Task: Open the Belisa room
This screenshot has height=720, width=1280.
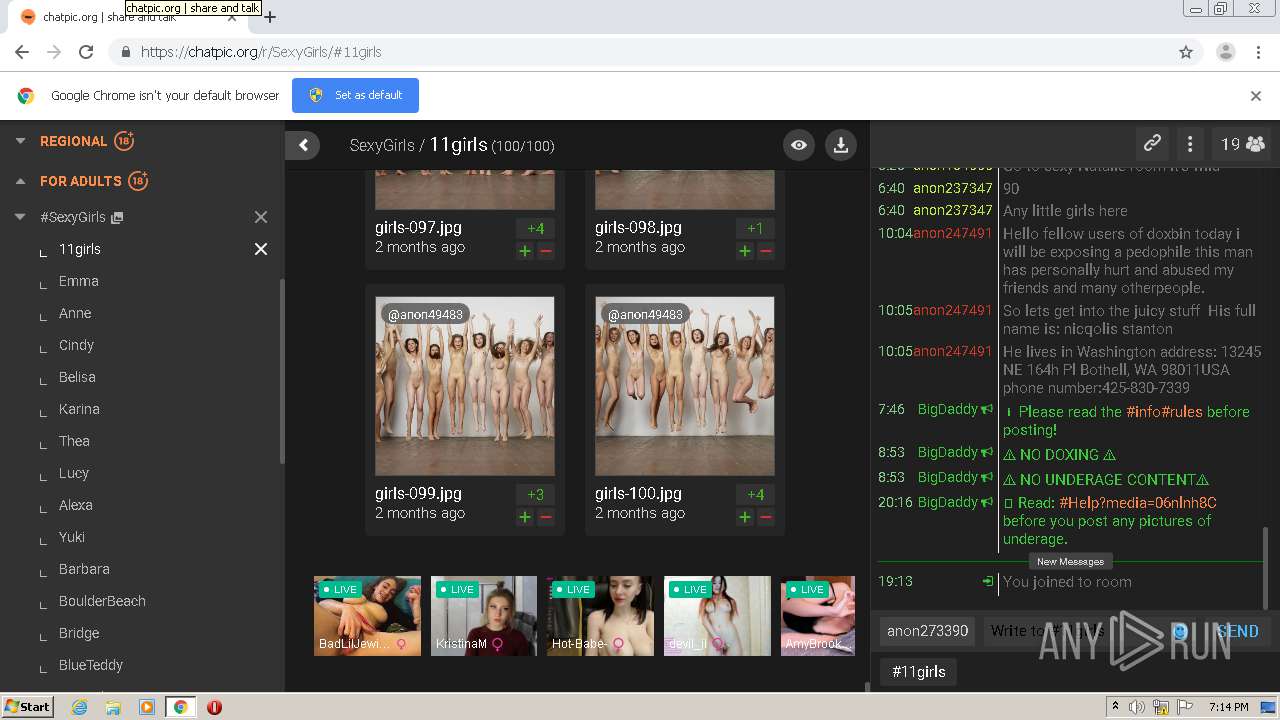Action: coord(77,377)
